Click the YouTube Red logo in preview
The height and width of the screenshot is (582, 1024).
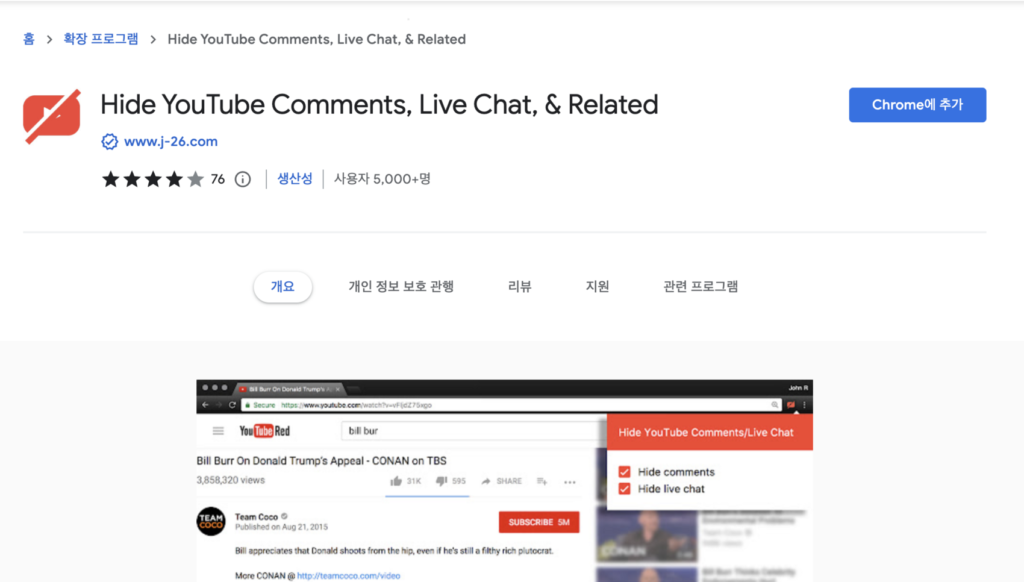(264, 431)
